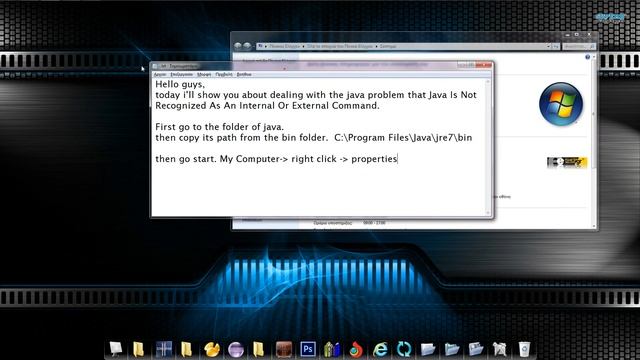
Task: Open the Notepad Format (Μορφή) menu
Action: click(204, 75)
